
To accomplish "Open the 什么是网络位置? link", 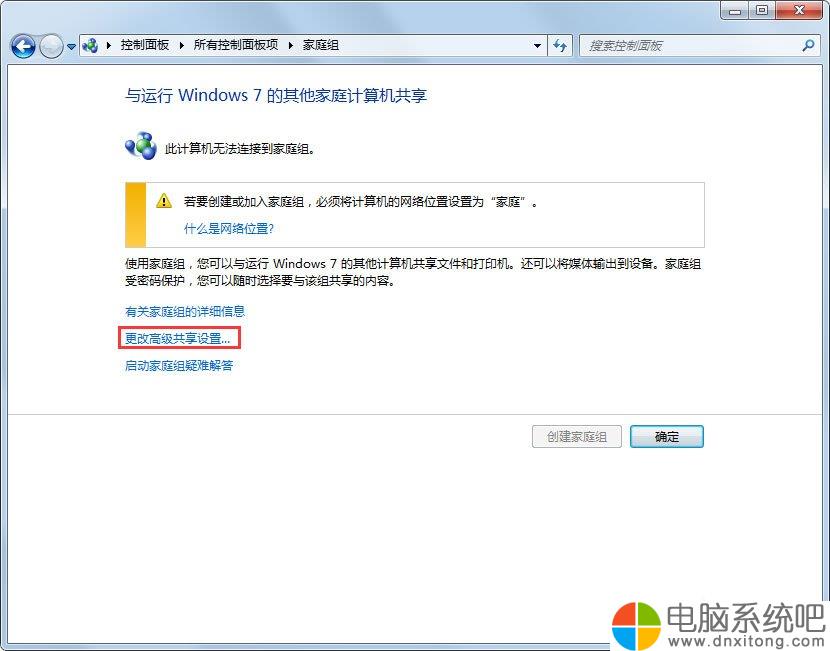I will point(229,229).
